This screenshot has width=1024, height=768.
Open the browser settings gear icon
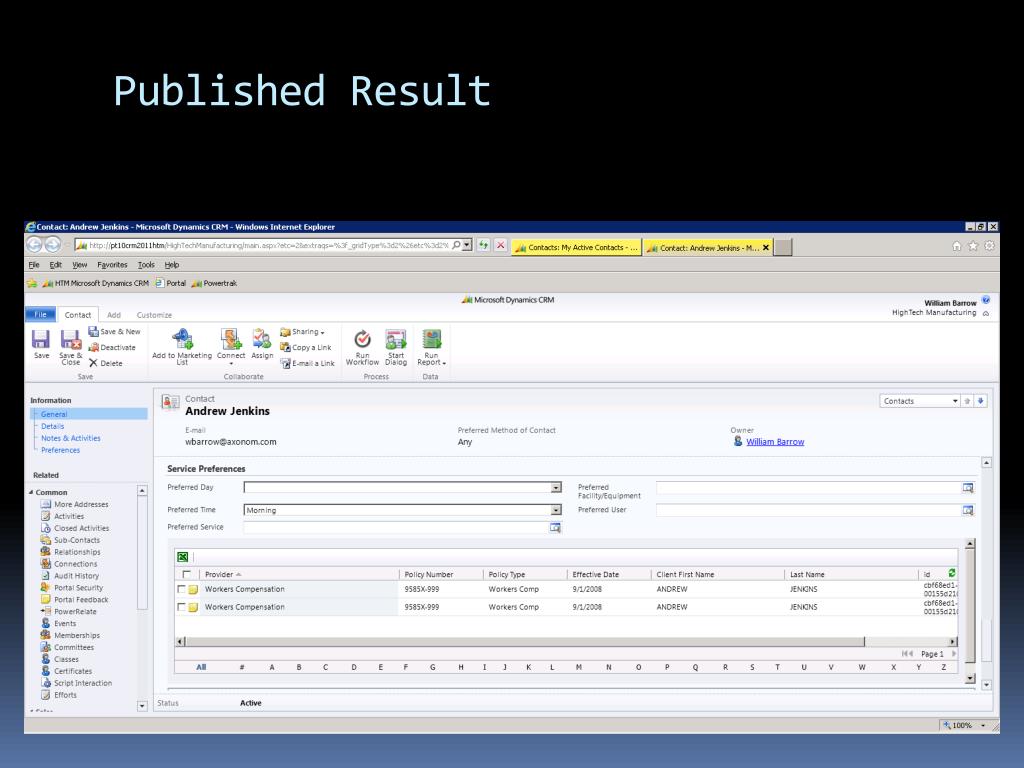click(989, 246)
